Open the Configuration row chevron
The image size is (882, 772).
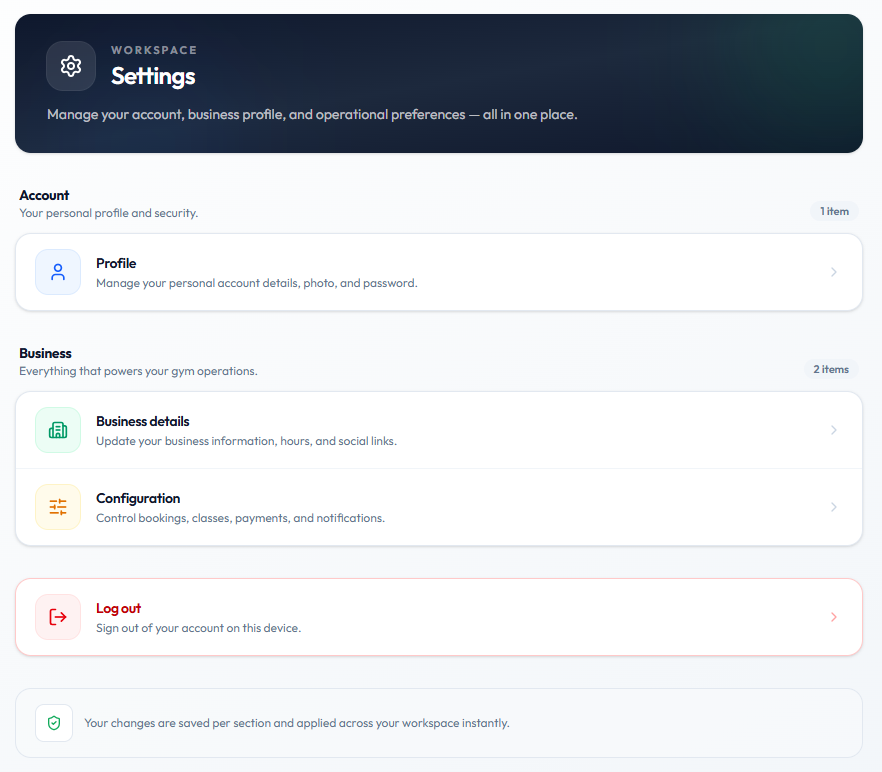point(834,507)
